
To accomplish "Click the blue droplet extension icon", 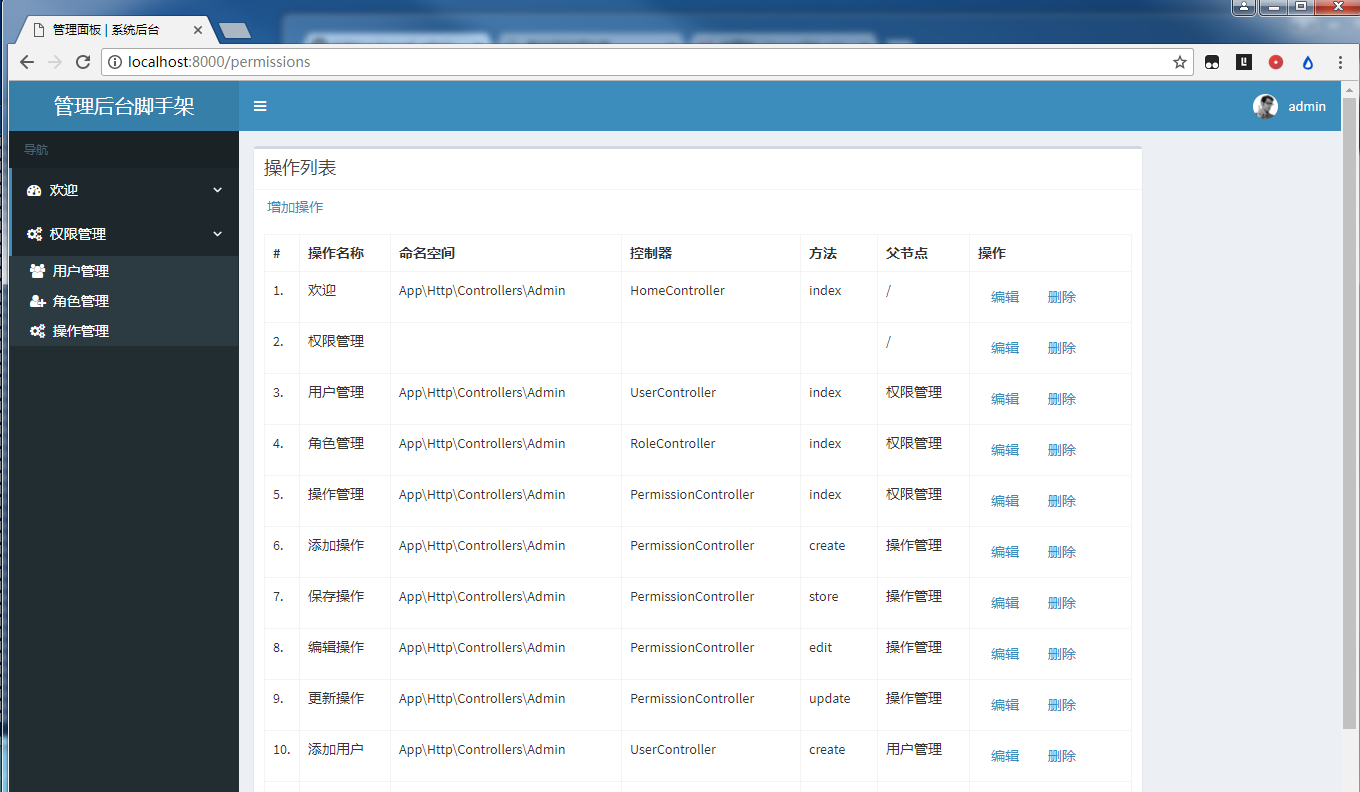I will click(x=1307, y=62).
